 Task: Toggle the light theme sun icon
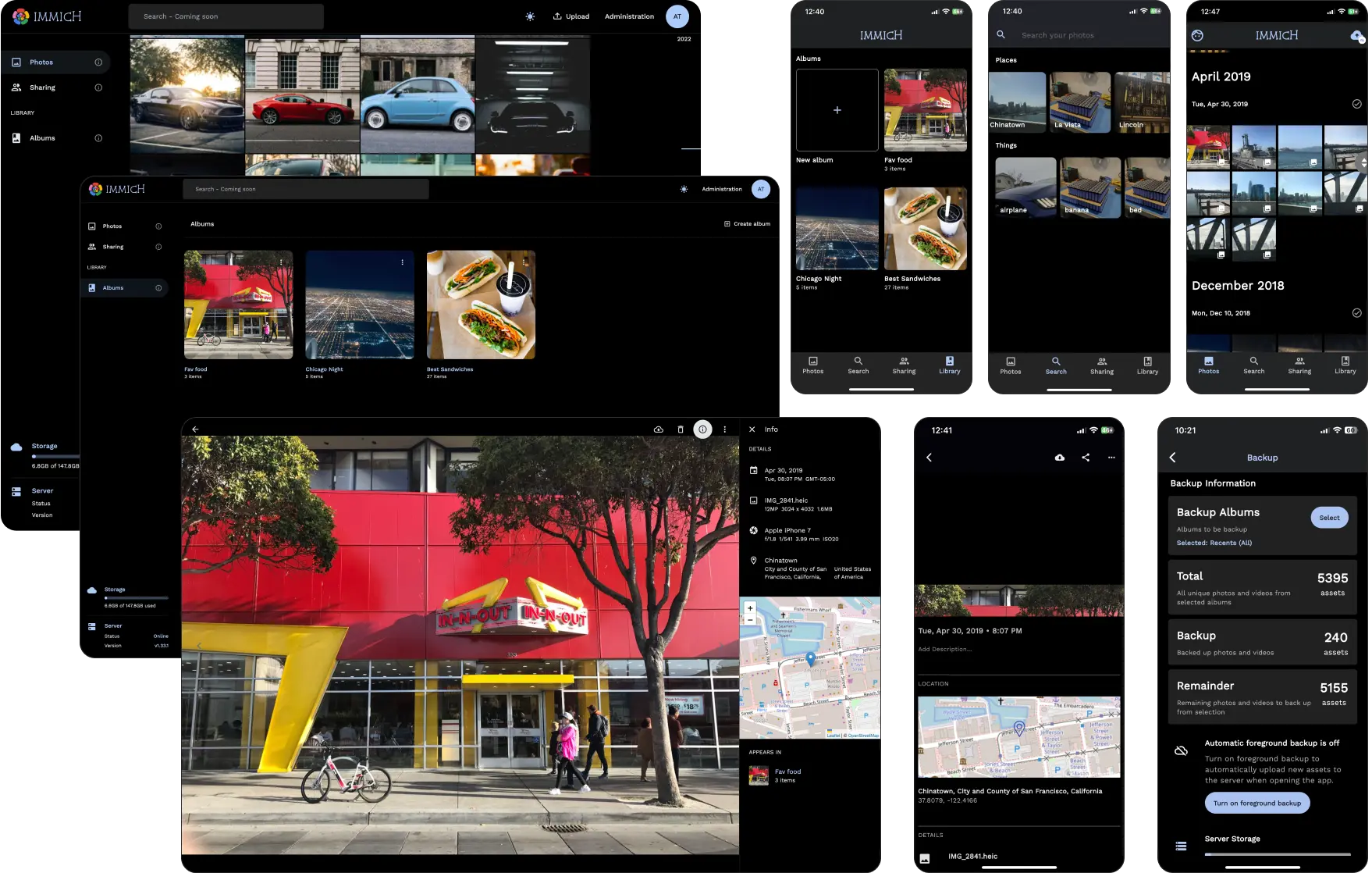click(x=530, y=16)
